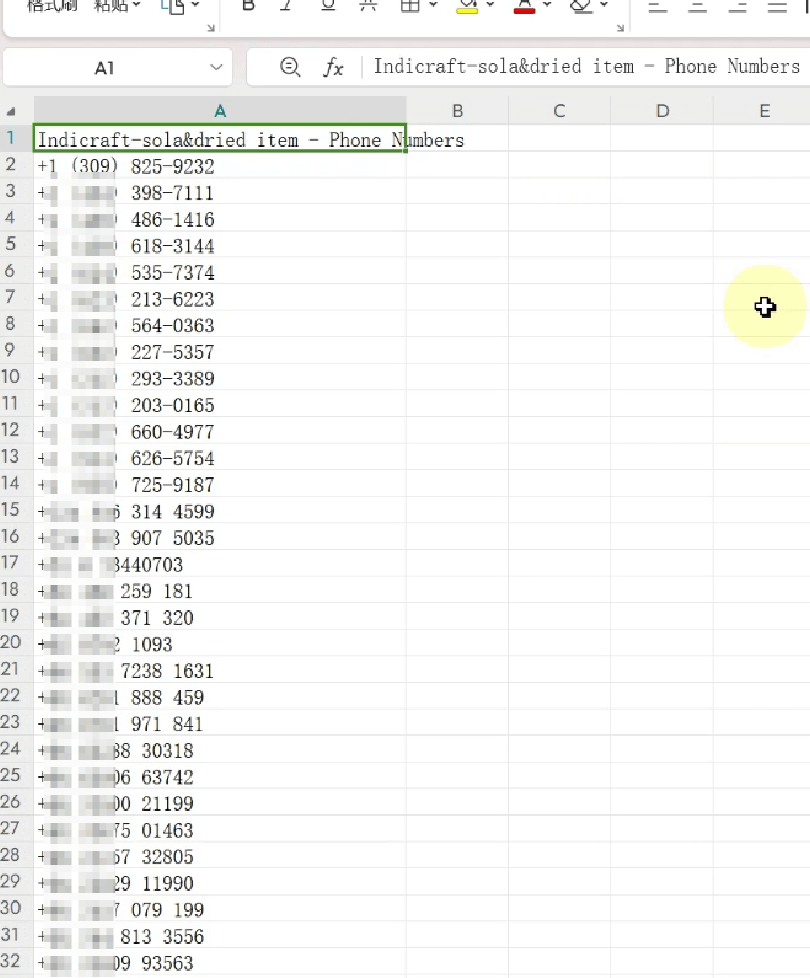
Task: Click the 格式刷 format painter button
Action: (51, 6)
